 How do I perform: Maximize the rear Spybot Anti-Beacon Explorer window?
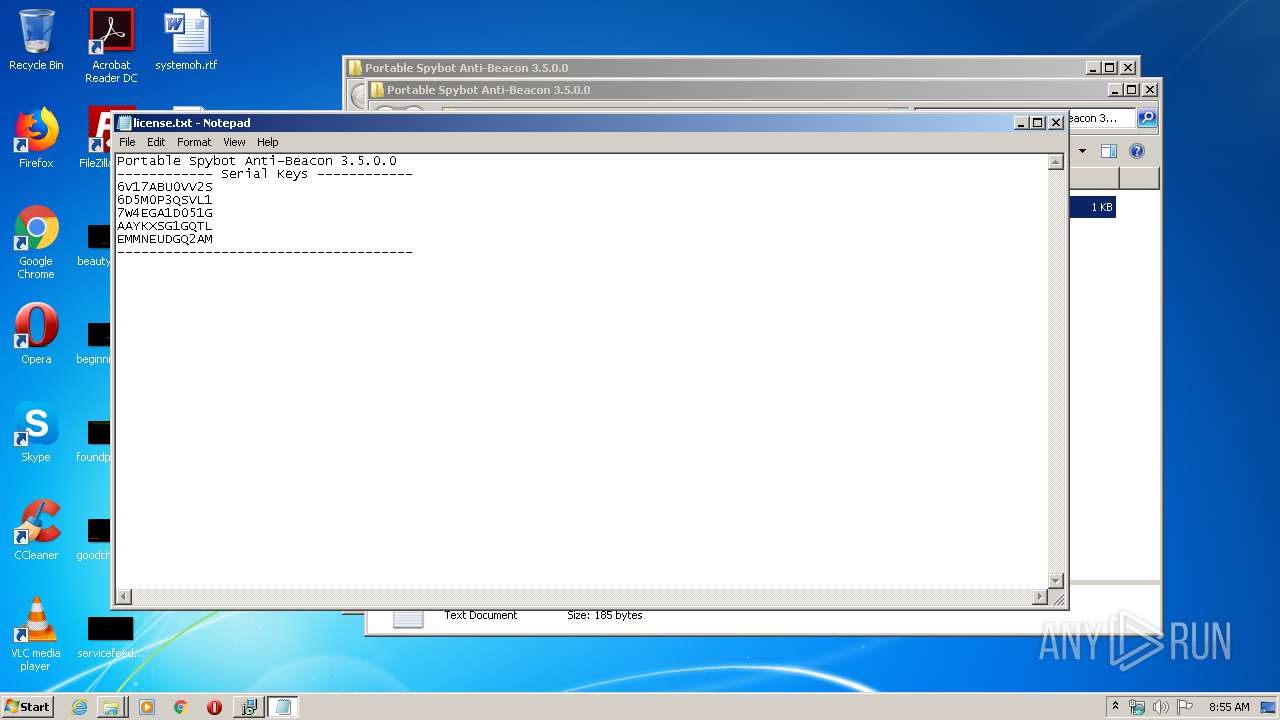click(x=1110, y=68)
